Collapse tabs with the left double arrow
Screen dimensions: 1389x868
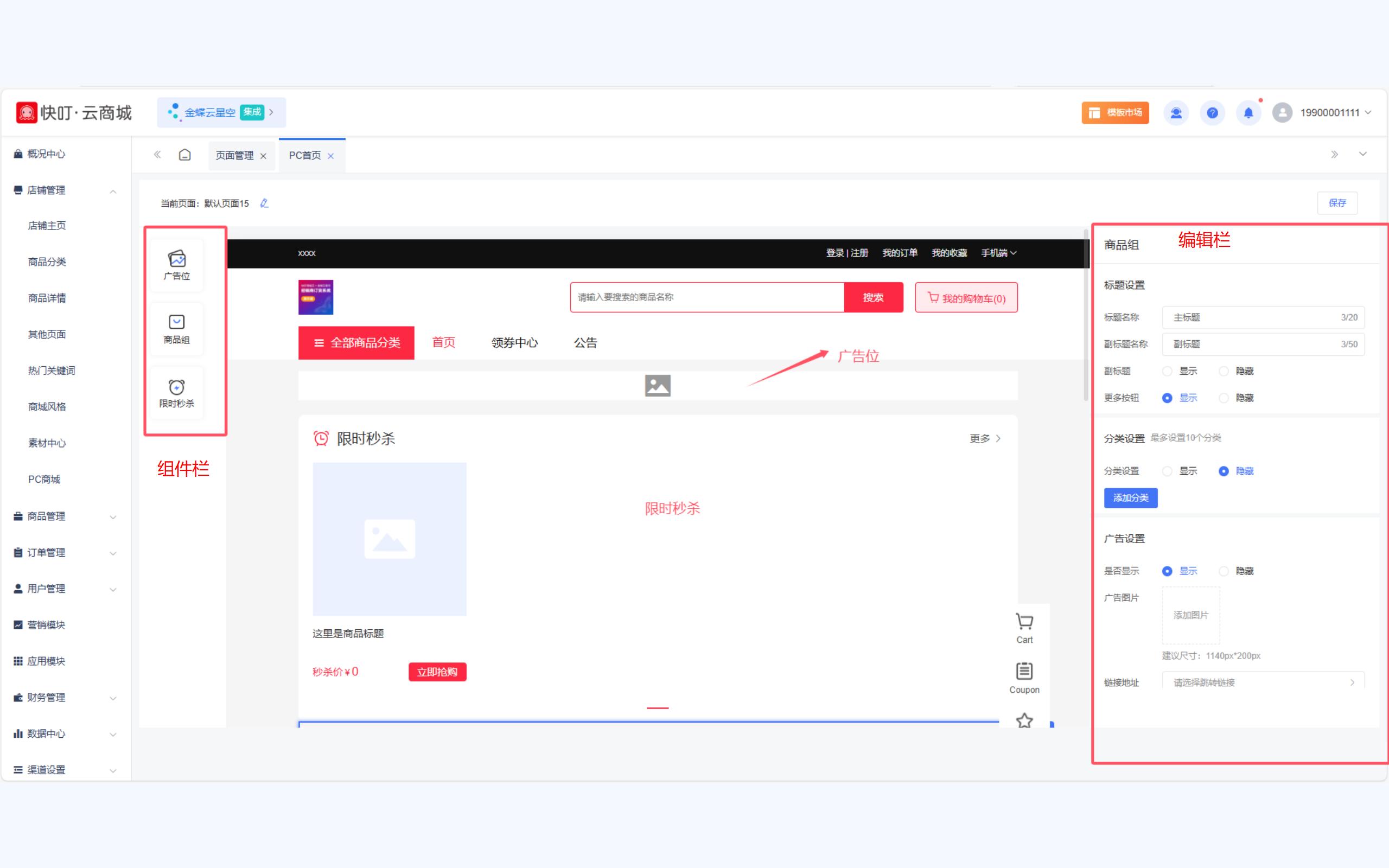pyautogui.click(x=157, y=155)
